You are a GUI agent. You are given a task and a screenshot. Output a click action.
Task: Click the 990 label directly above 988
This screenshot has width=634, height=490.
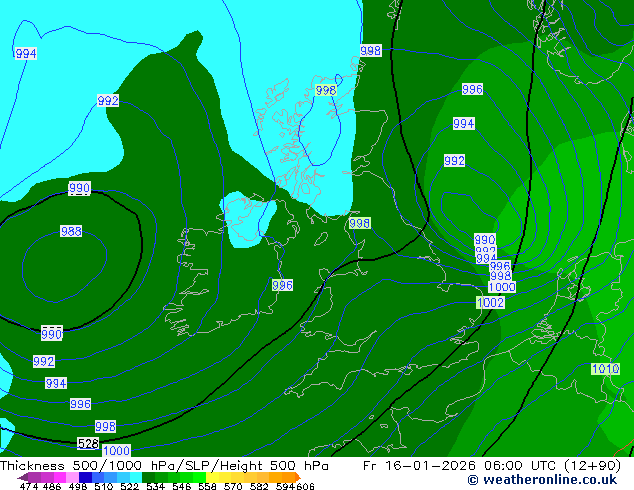[79, 188]
